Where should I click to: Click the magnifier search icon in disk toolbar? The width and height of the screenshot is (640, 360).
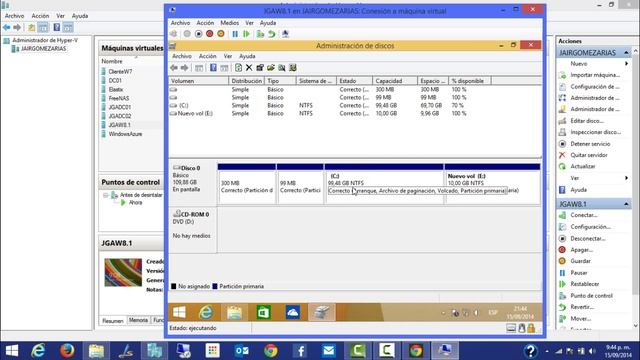(282, 68)
